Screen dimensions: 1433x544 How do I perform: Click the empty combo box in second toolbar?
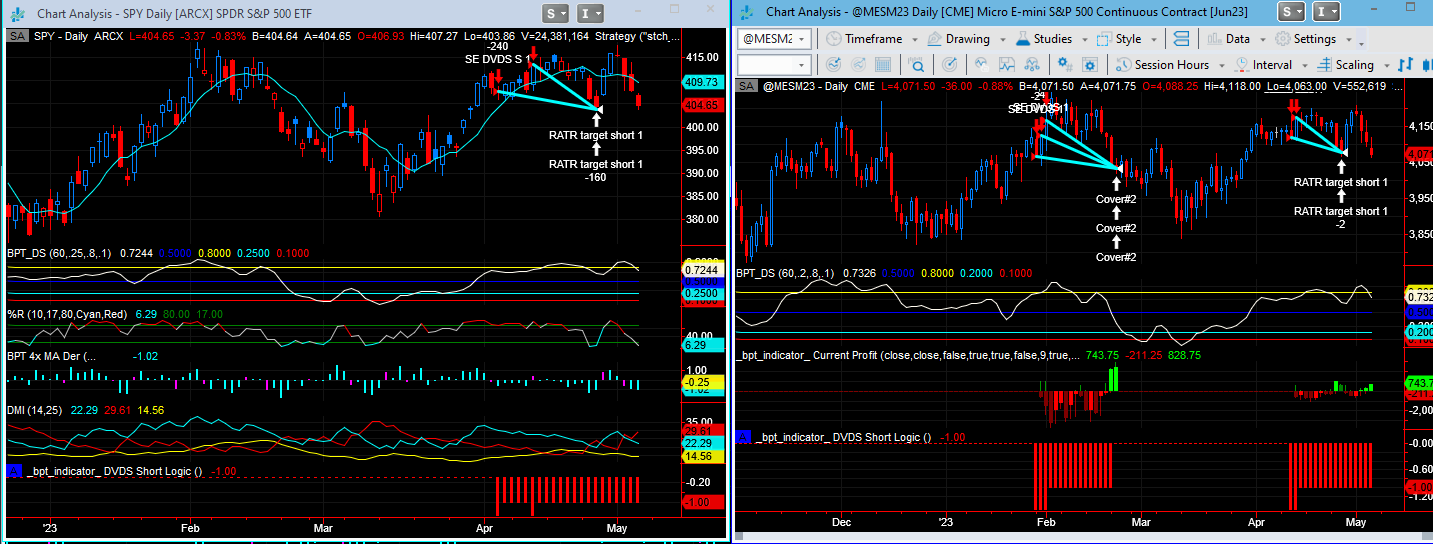pos(775,65)
